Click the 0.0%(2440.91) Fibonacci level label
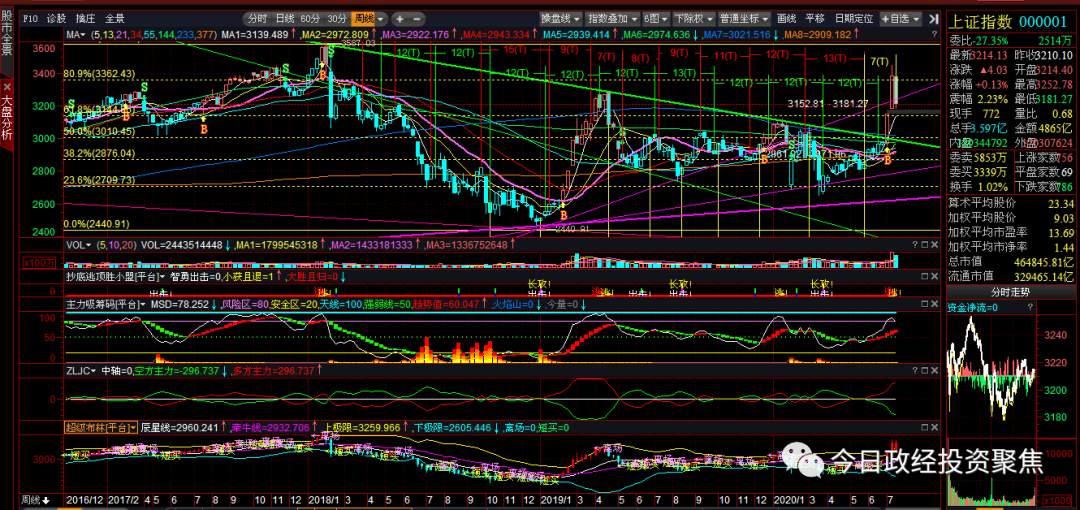The width and height of the screenshot is (1080, 510). coord(96,224)
